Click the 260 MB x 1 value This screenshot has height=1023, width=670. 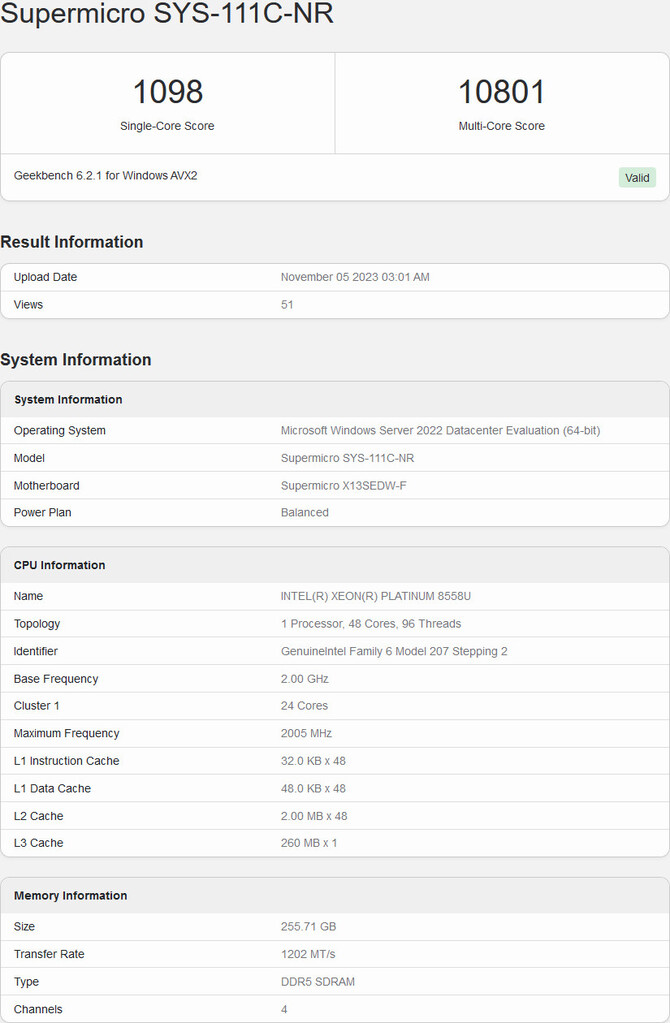[309, 843]
